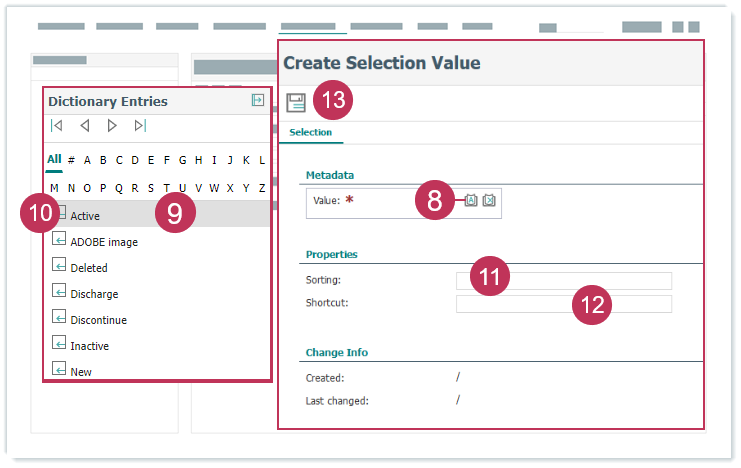Screen dimensions: 741x468
Task: Jump to last page of dictionary entries
Action: [x=140, y=126]
